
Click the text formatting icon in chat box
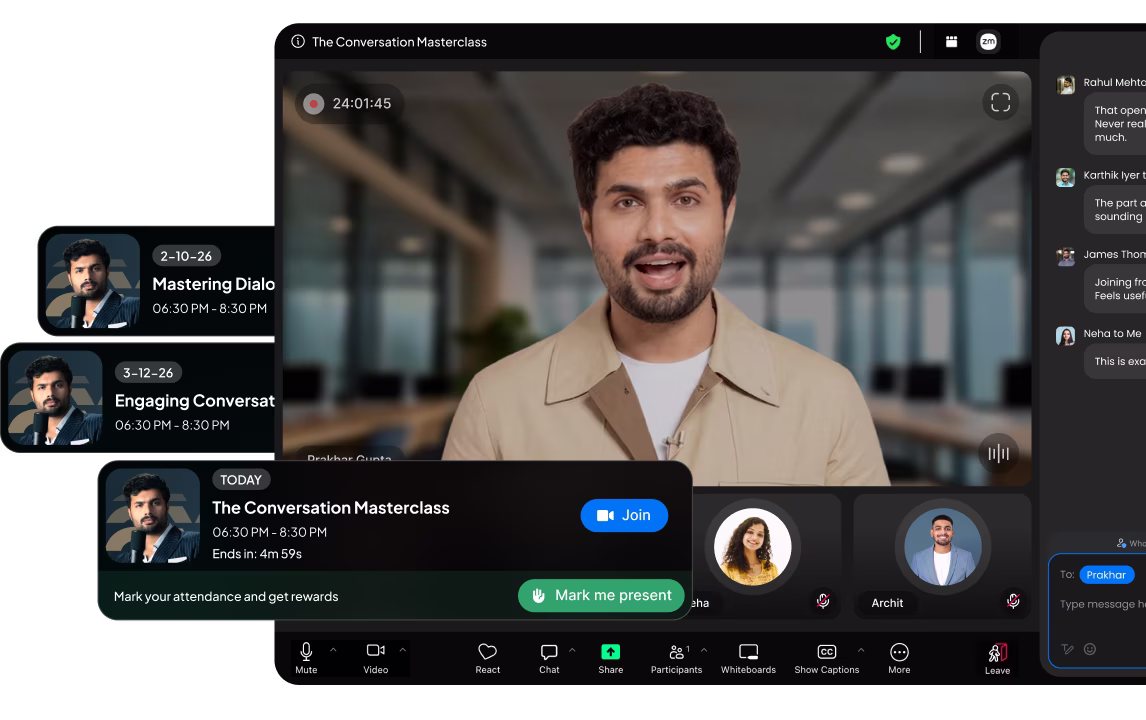(1067, 649)
